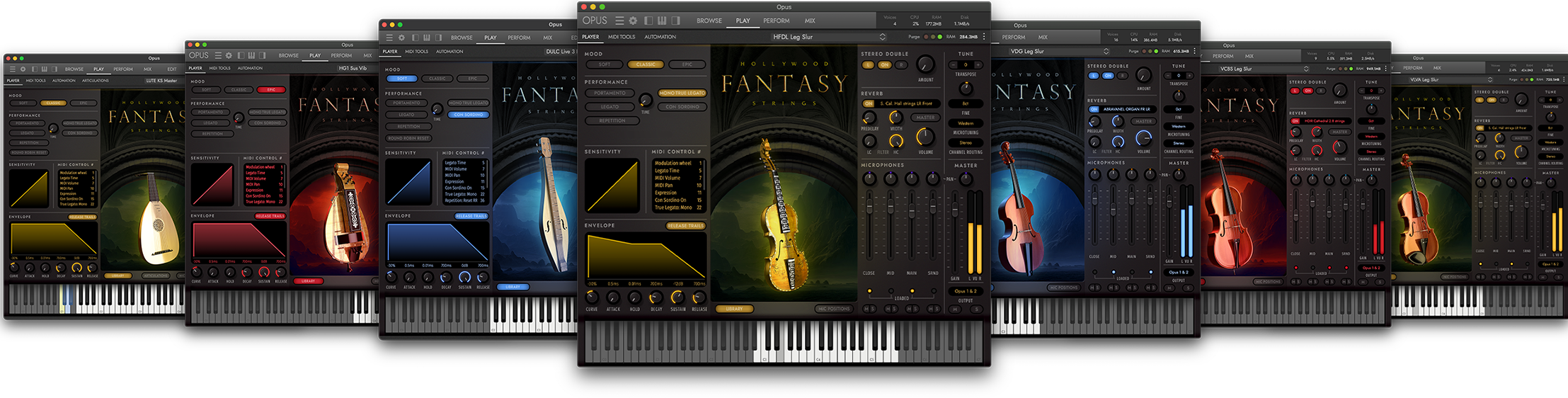The image size is (1568, 398).
Task: Click the envelope Curve knob in HFDL window
Action: (x=592, y=297)
